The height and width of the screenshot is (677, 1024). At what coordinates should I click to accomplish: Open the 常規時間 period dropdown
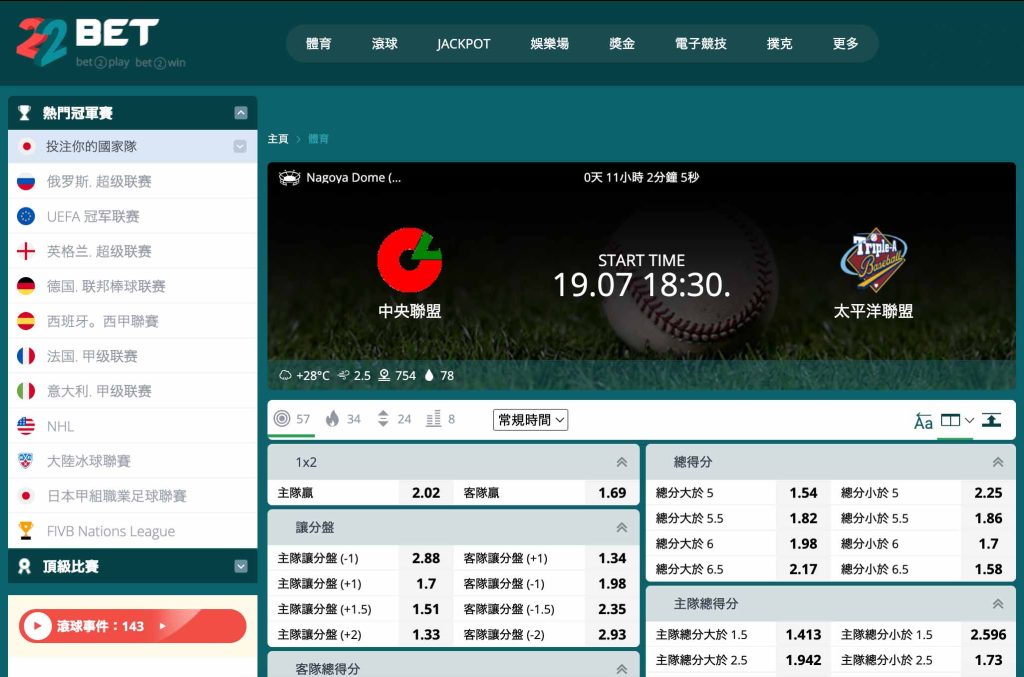pyautogui.click(x=530, y=420)
